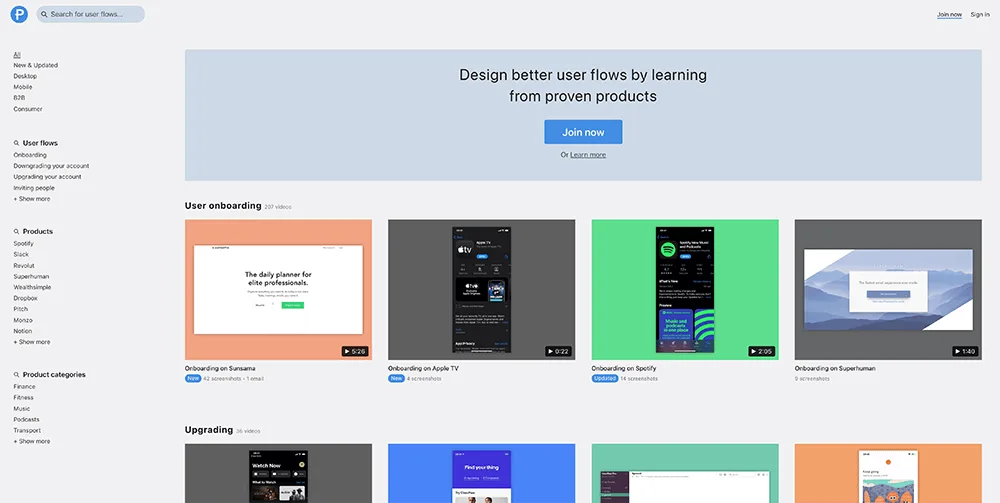Image resolution: width=1000 pixels, height=503 pixels.
Task: Choose Slack from the Products list
Action: (x=22, y=254)
